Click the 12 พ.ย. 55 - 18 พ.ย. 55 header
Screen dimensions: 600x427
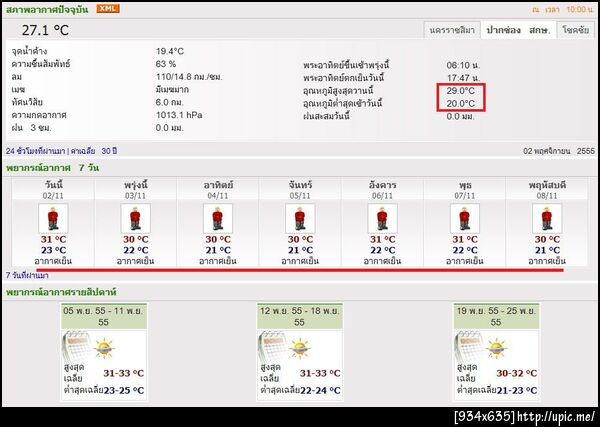(x=300, y=316)
